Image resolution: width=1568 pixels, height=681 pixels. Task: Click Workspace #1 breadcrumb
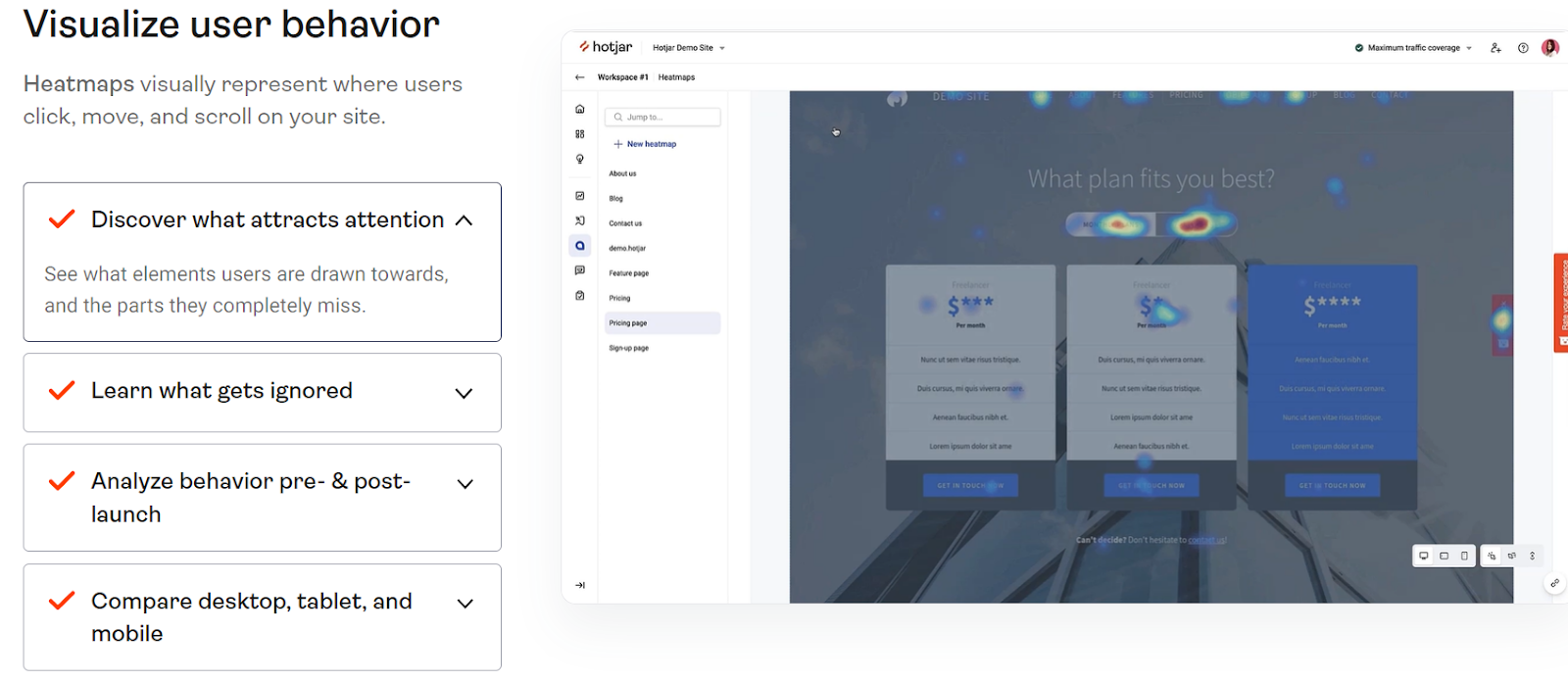click(623, 77)
